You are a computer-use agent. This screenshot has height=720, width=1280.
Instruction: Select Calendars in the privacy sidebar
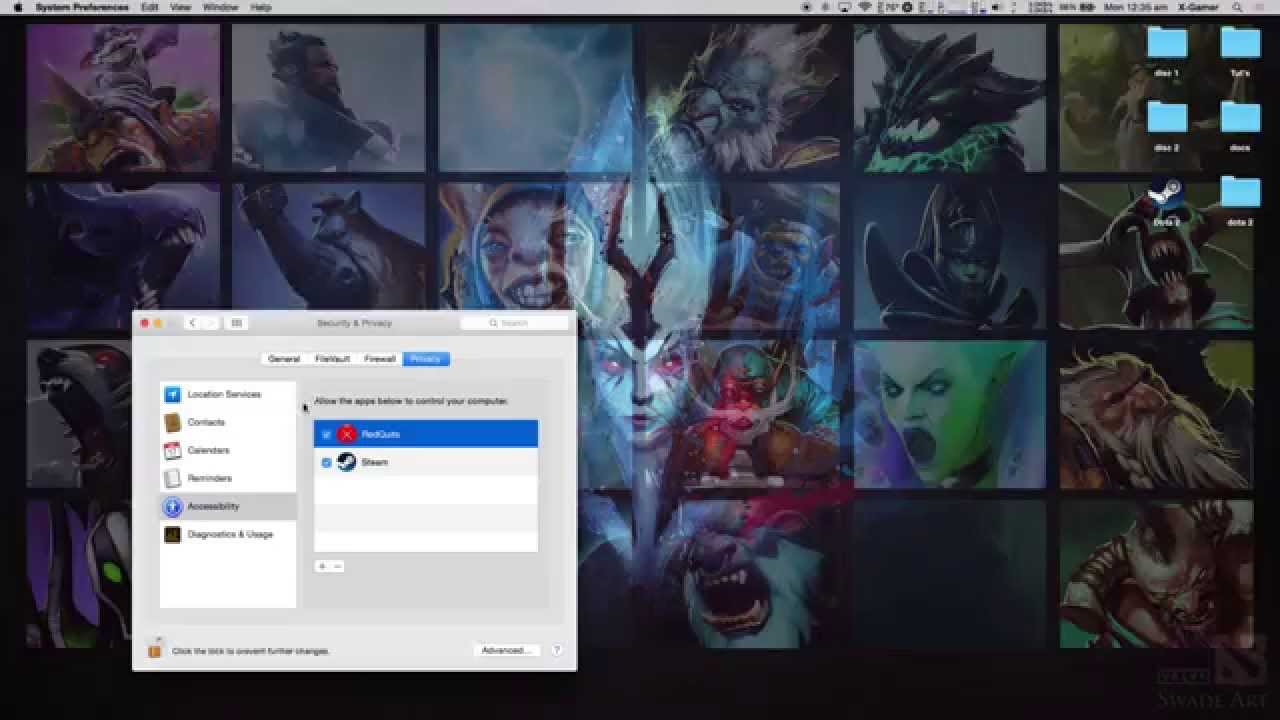[228, 450]
